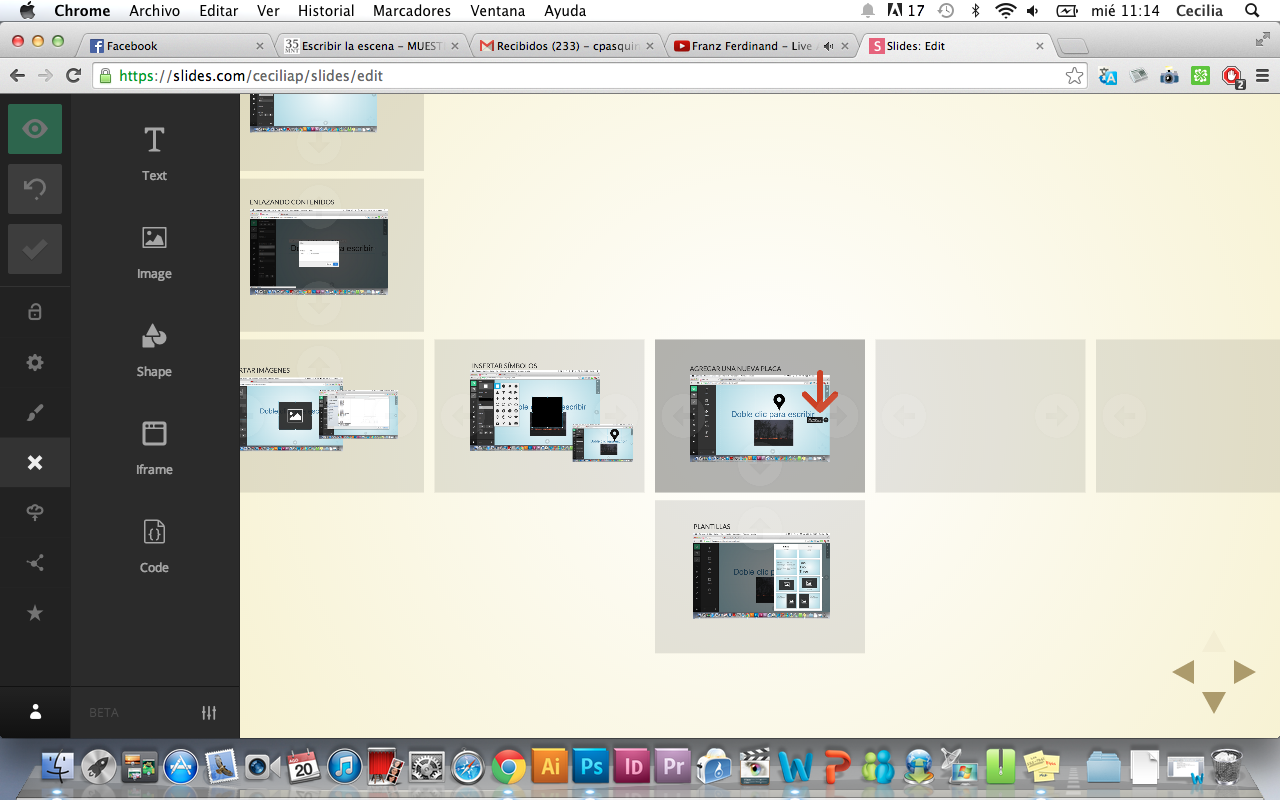Open the user profile icon

[35, 712]
